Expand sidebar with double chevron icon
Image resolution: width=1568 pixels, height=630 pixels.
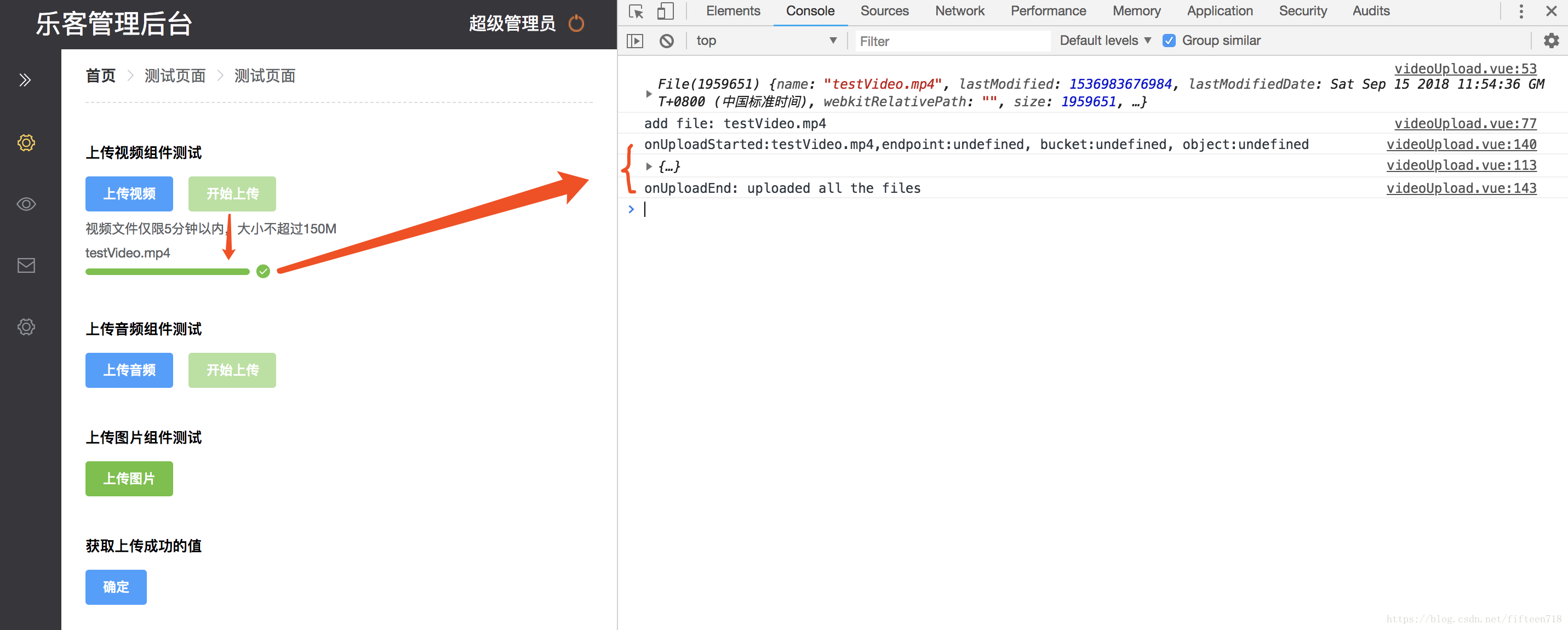click(x=25, y=81)
